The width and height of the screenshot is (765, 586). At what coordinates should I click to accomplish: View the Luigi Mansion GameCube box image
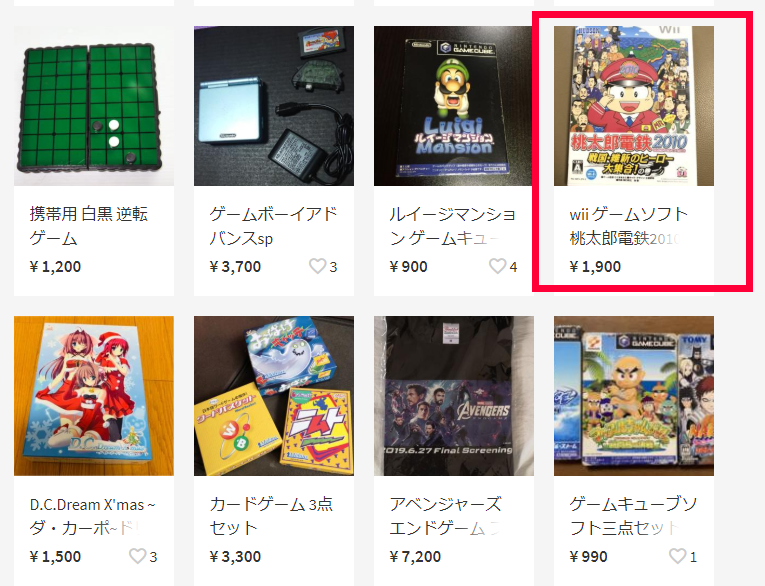[454, 106]
